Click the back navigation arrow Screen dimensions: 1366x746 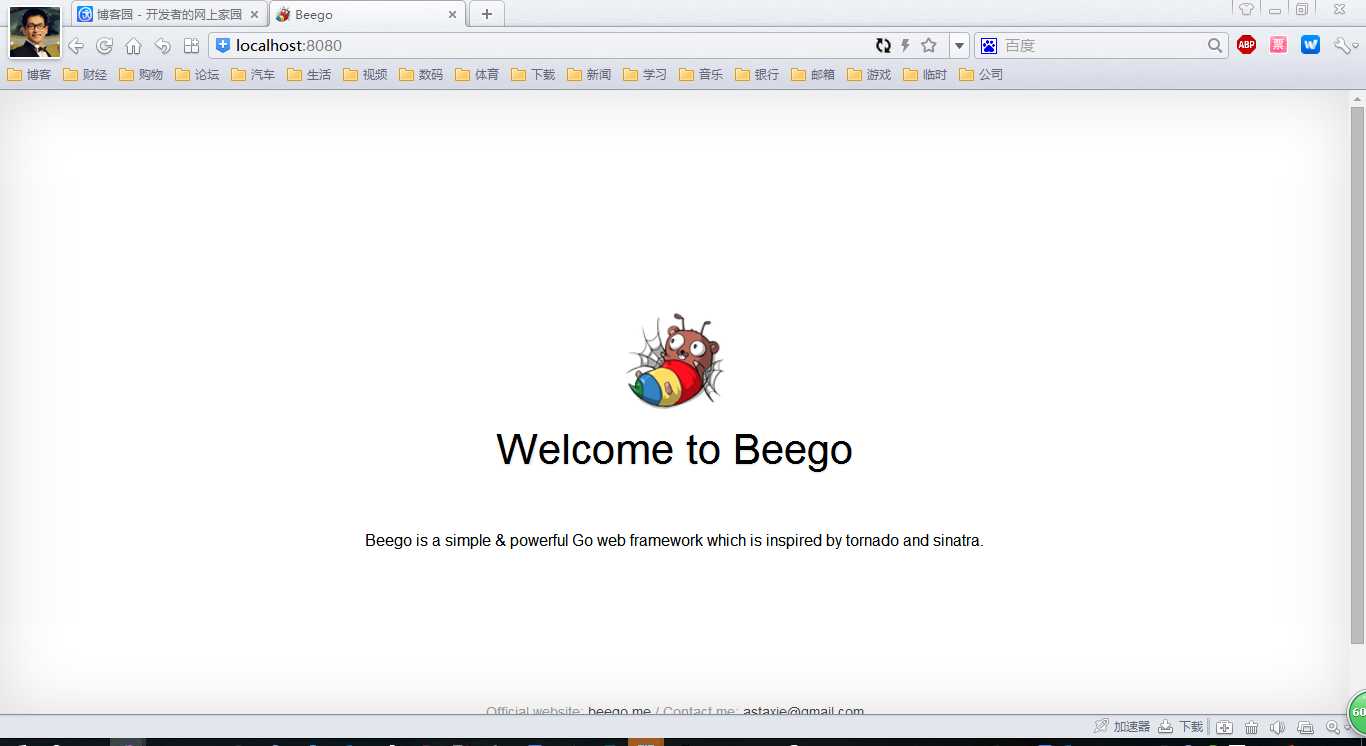(x=76, y=46)
